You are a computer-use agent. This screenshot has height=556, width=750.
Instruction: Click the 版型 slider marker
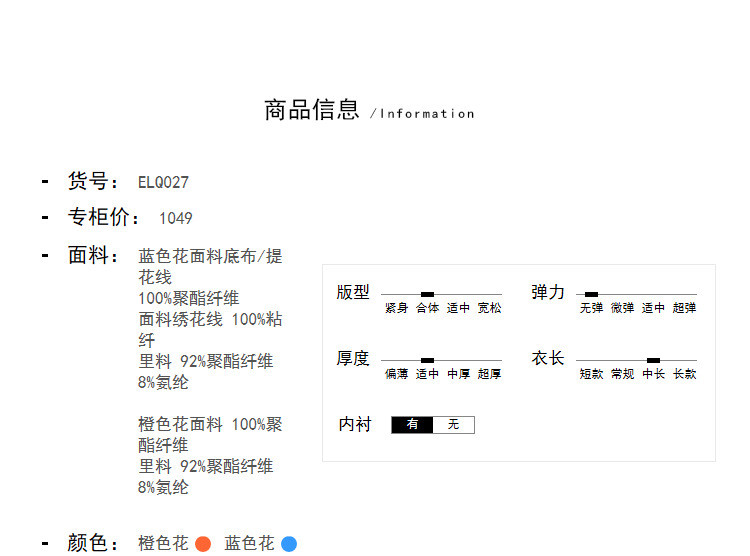click(x=427, y=294)
